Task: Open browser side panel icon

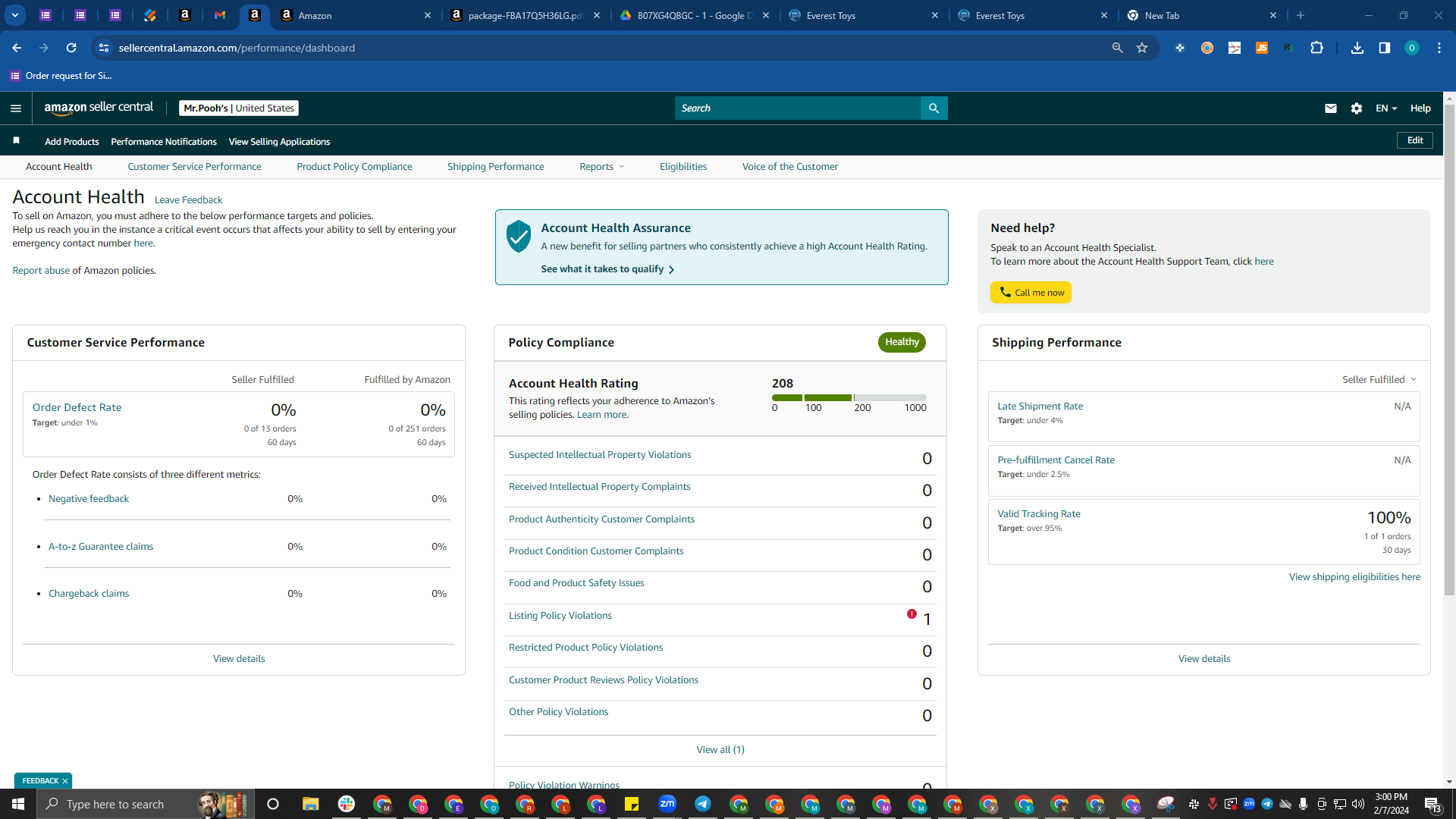Action: click(x=1385, y=48)
